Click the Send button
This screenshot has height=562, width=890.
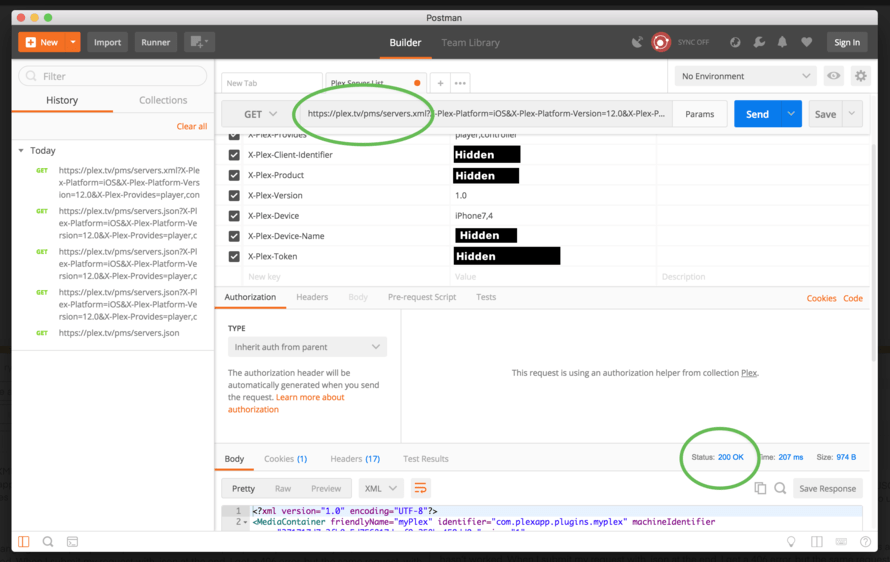coord(757,114)
